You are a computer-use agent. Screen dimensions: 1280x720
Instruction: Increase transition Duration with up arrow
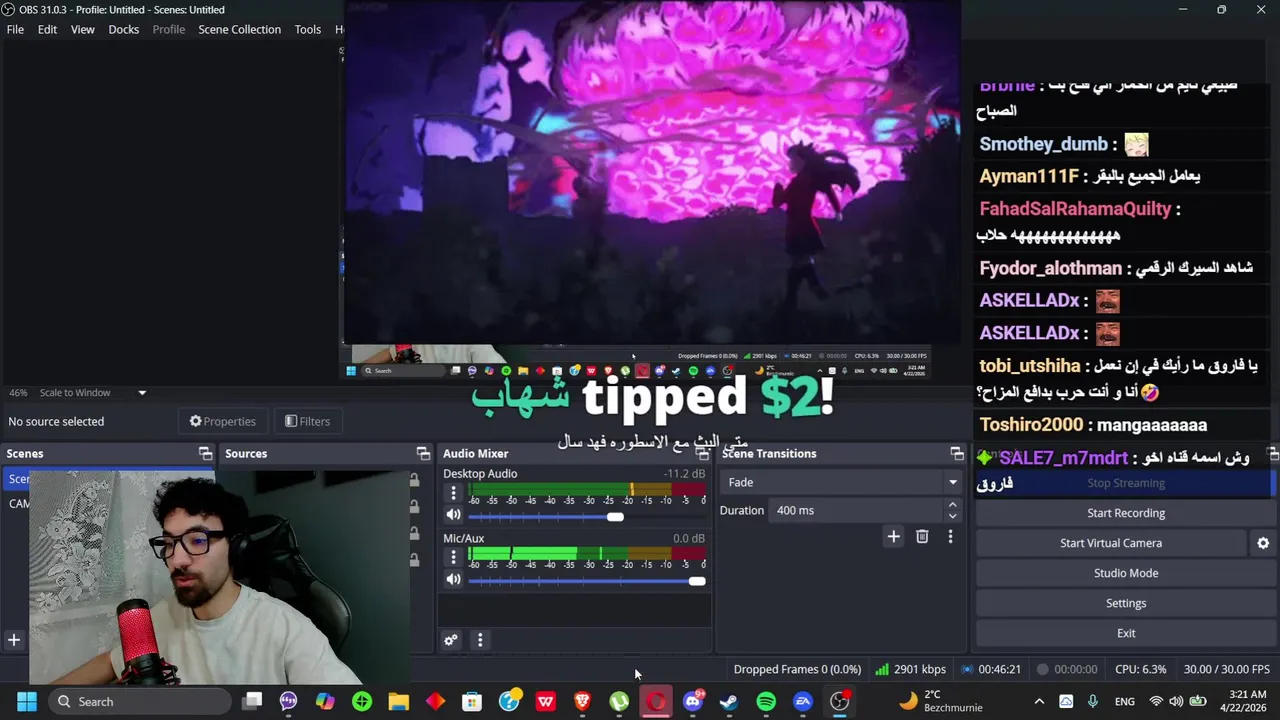click(x=952, y=505)
